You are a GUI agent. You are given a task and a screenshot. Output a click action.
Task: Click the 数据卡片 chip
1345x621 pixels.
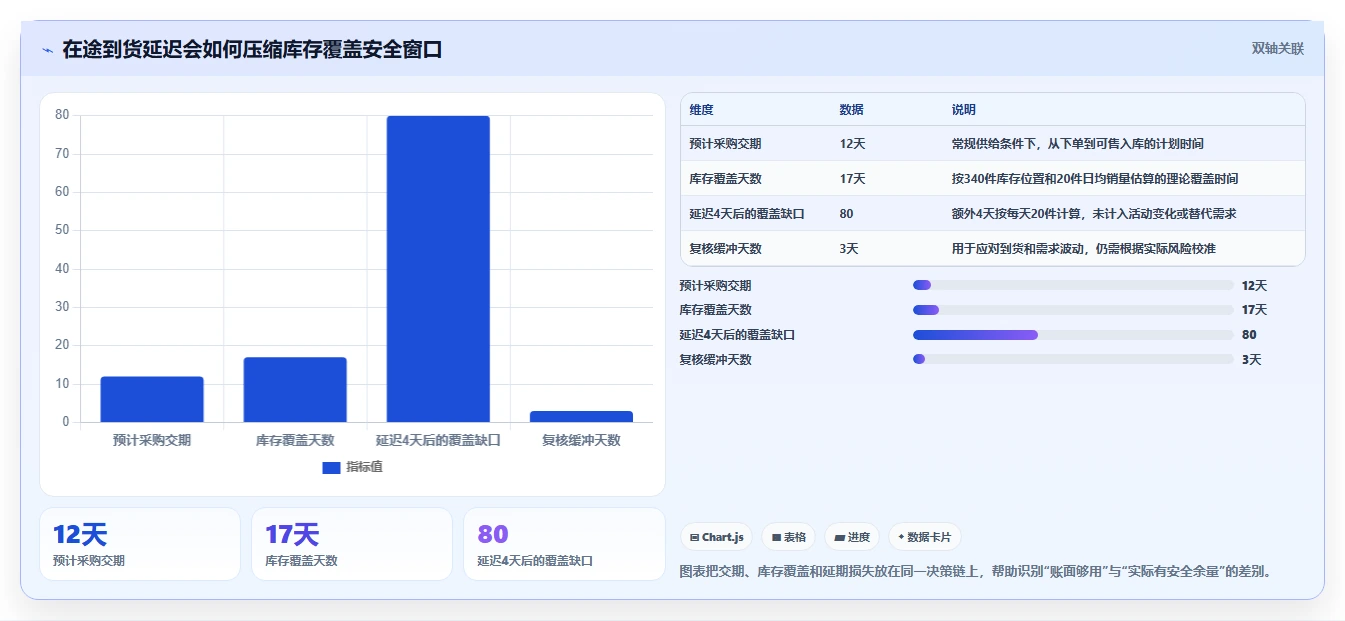tap(925, 537)
